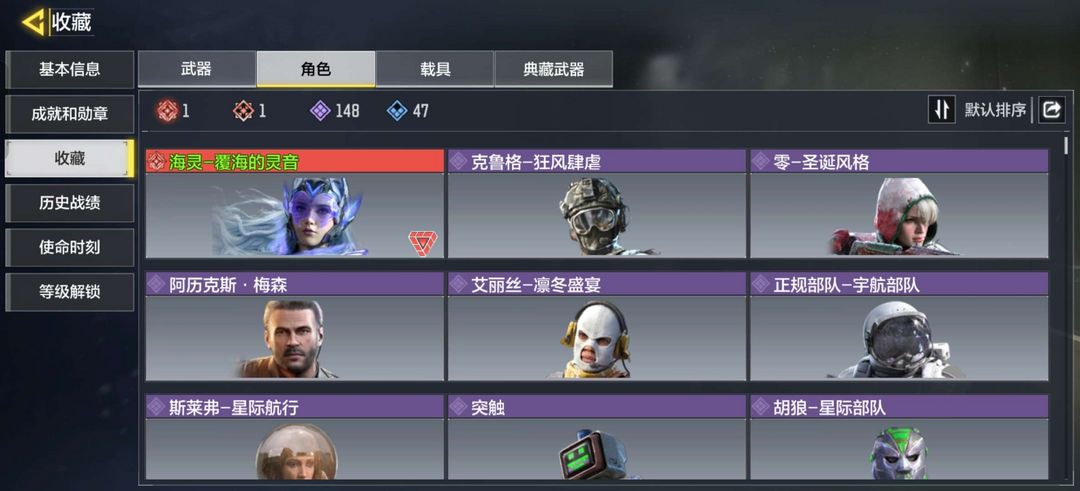Open the 默认排序 sort dropdown
Viewport: 1080px width, 491px height.
995,109
